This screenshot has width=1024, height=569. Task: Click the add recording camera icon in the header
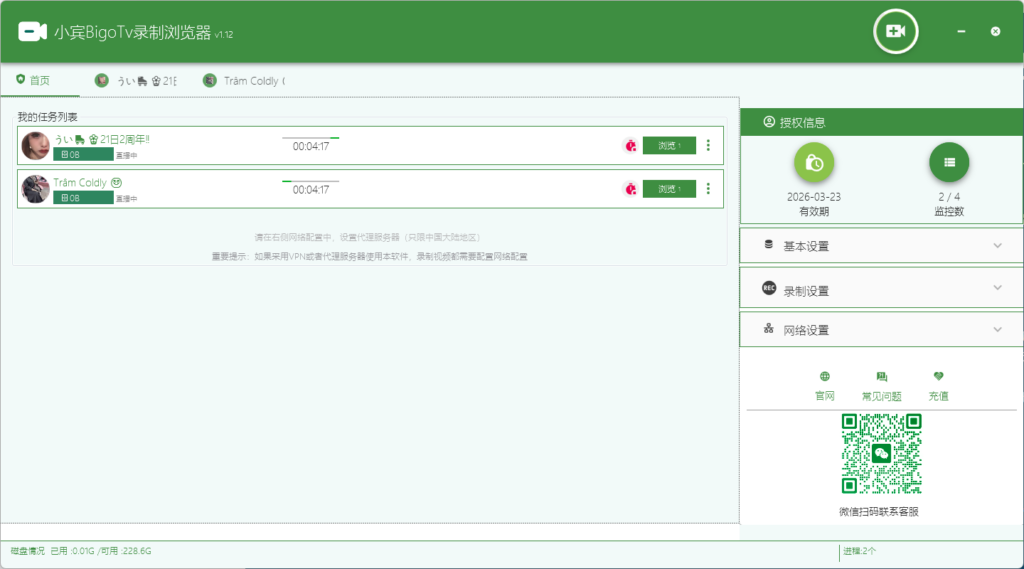(x=895, y=32)
